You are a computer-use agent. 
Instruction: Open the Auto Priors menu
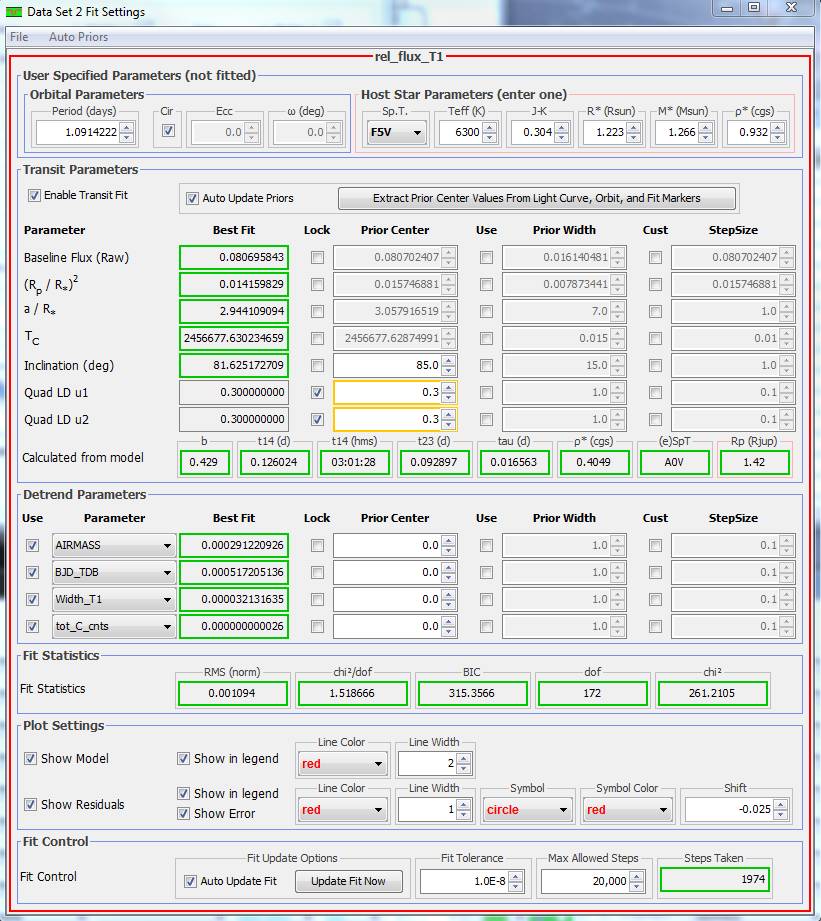click(x=78, y=37)
